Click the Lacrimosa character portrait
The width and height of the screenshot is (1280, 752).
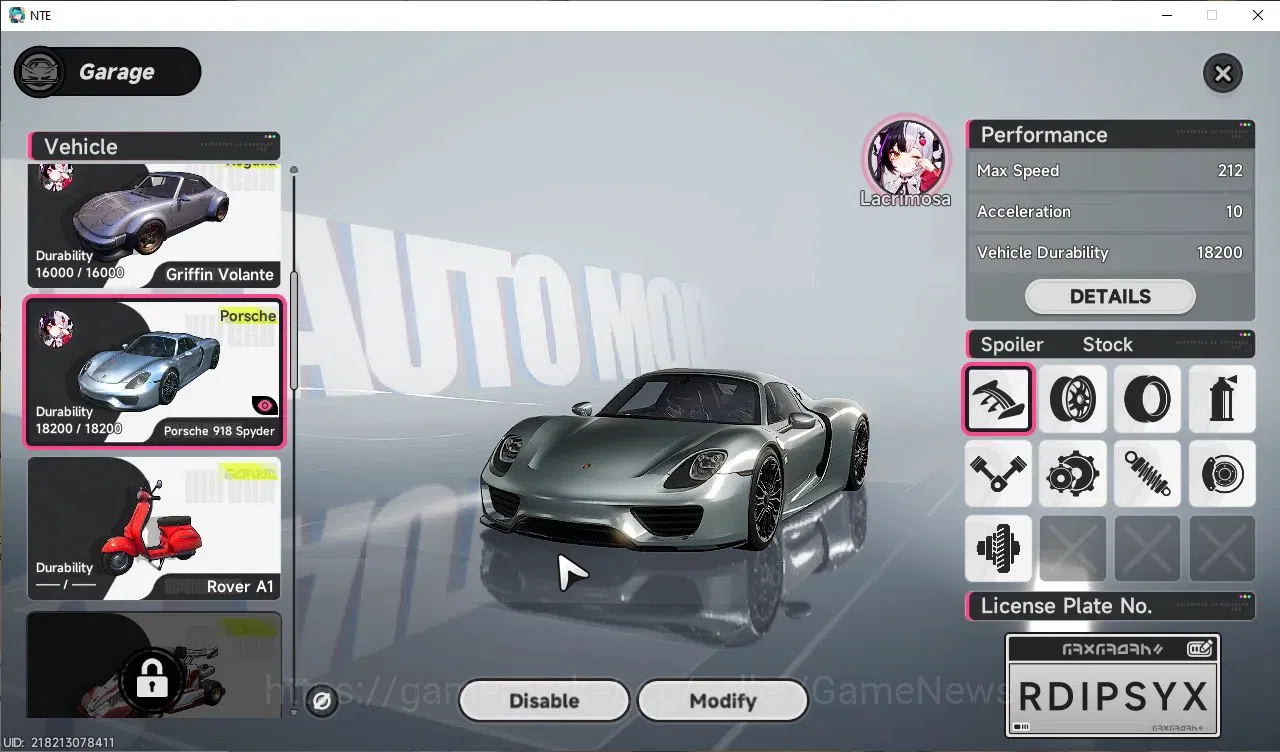click(x=904, y=156)
